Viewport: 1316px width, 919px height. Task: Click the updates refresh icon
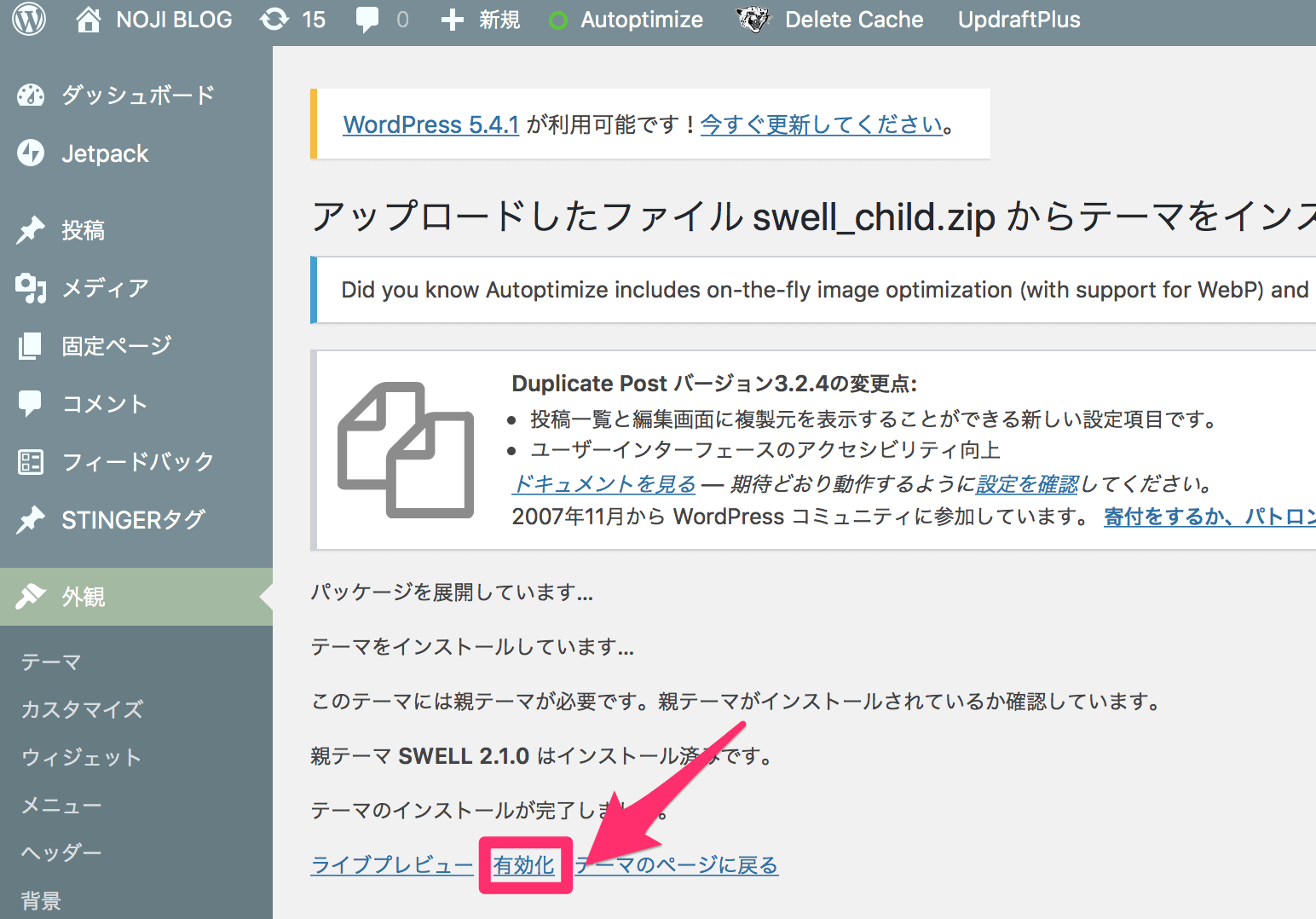(274, 20)
